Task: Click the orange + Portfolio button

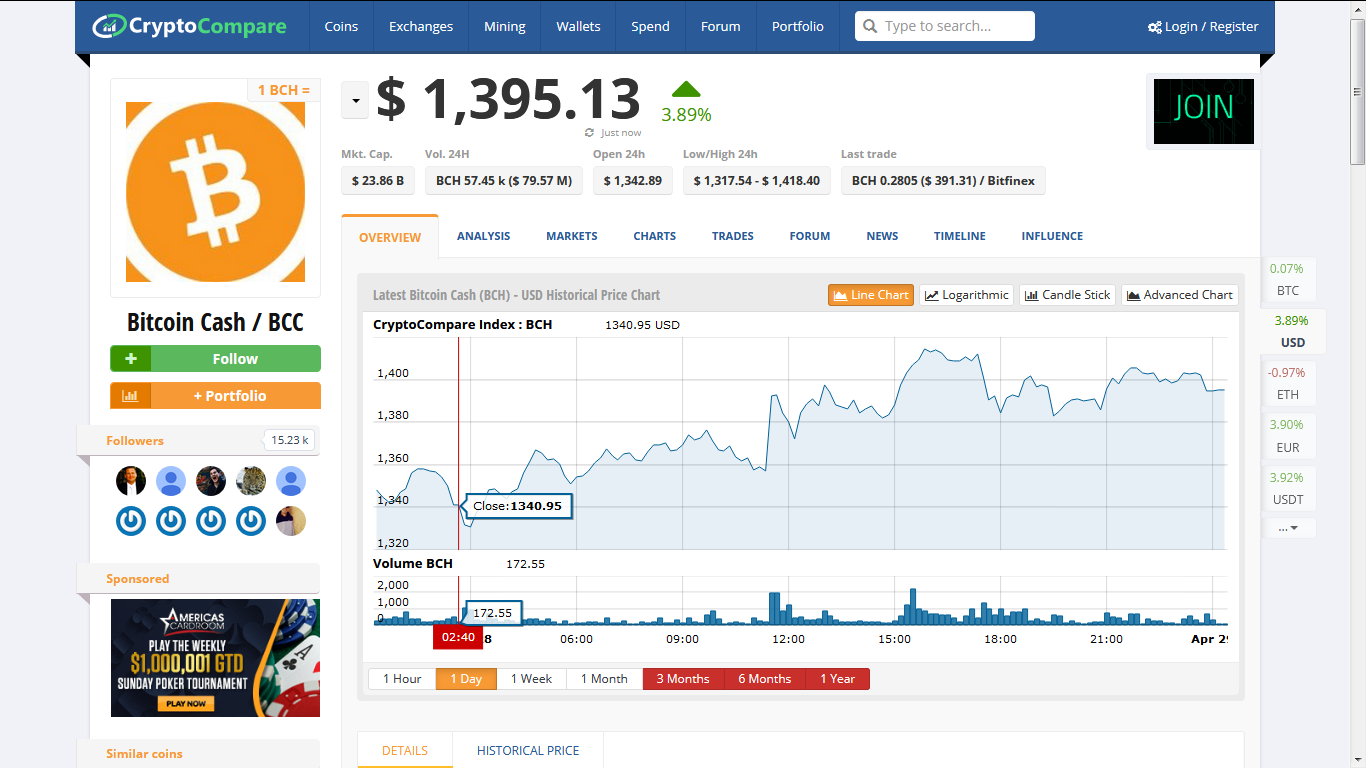Action: tap(216, 396)
